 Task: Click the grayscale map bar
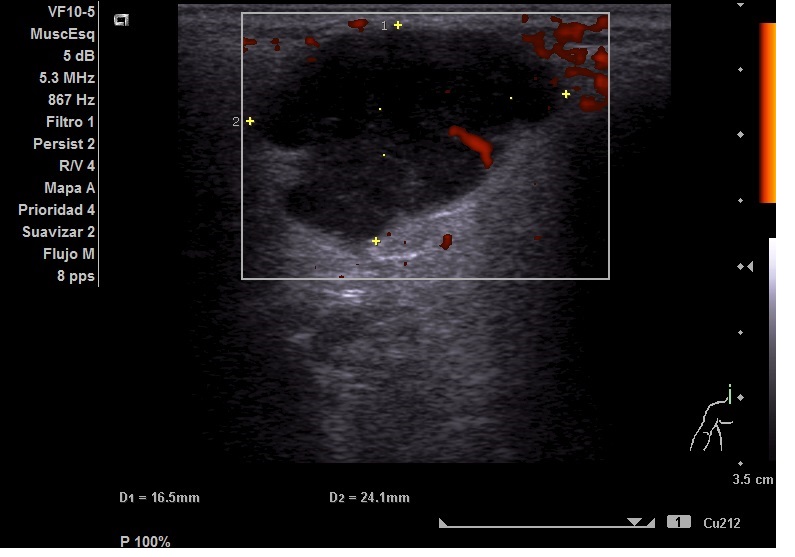[x=772, y=350]
